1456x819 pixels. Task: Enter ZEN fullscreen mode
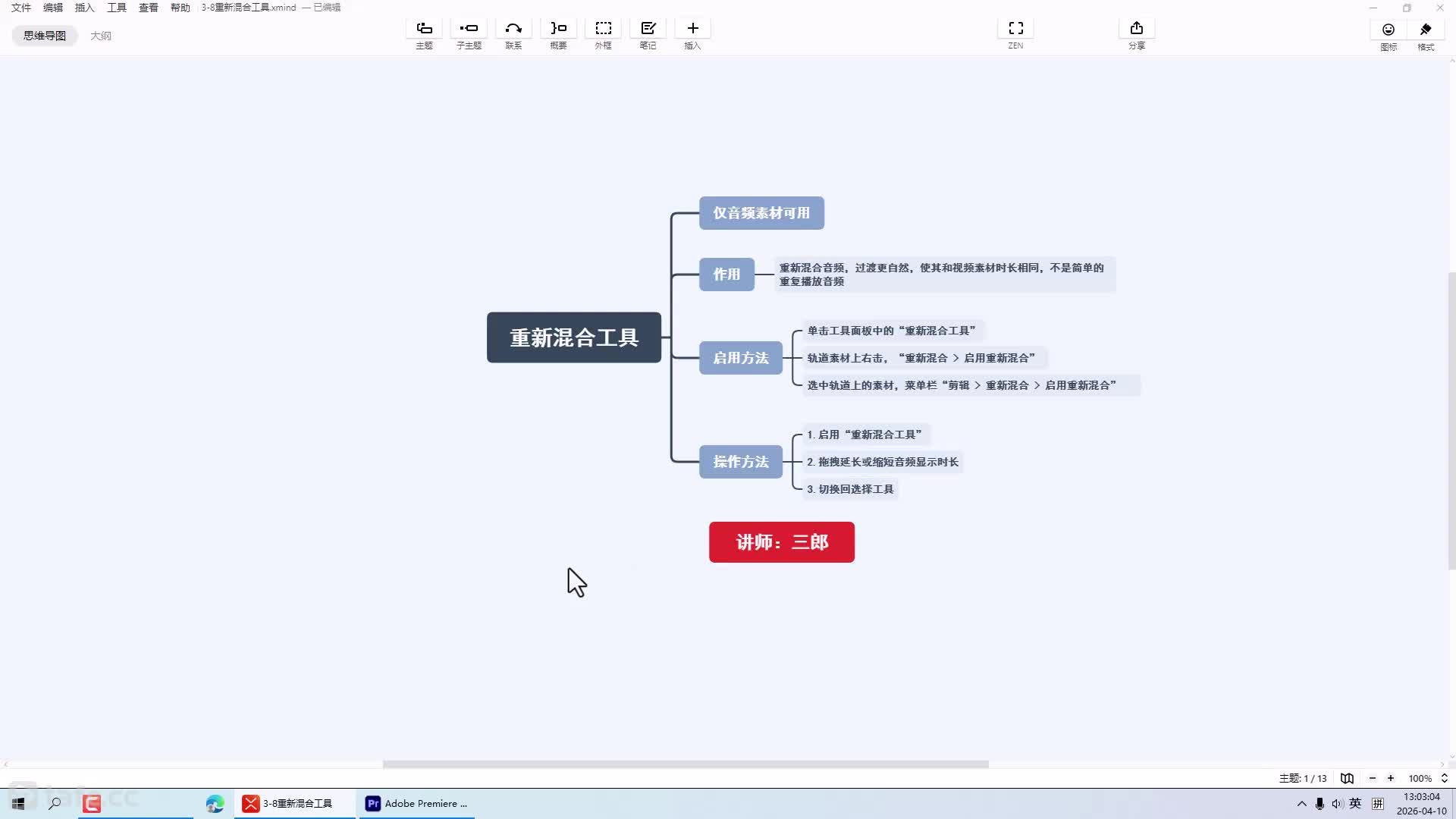tap(1015, 34)
